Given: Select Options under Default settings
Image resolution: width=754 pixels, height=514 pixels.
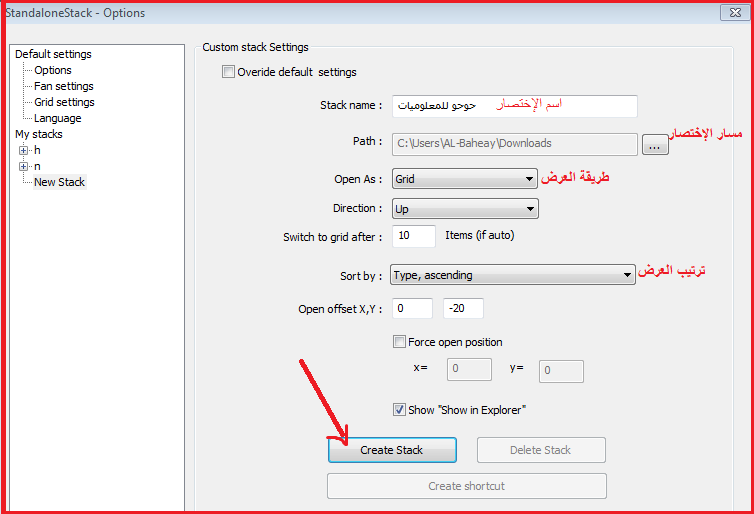Looking at the screenshot, I should coord(52,70).
